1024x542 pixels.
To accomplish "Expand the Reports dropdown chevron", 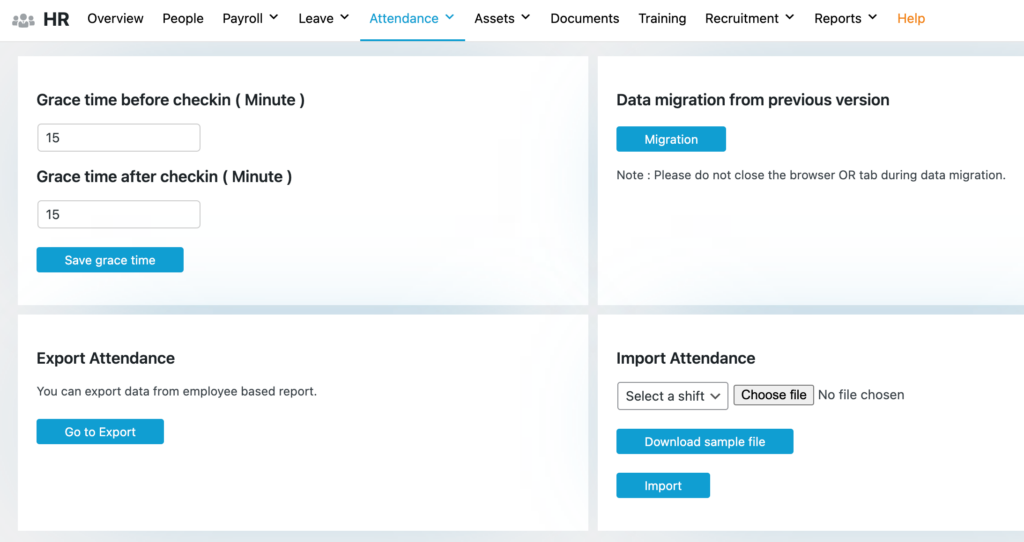I will click(872, 18).
